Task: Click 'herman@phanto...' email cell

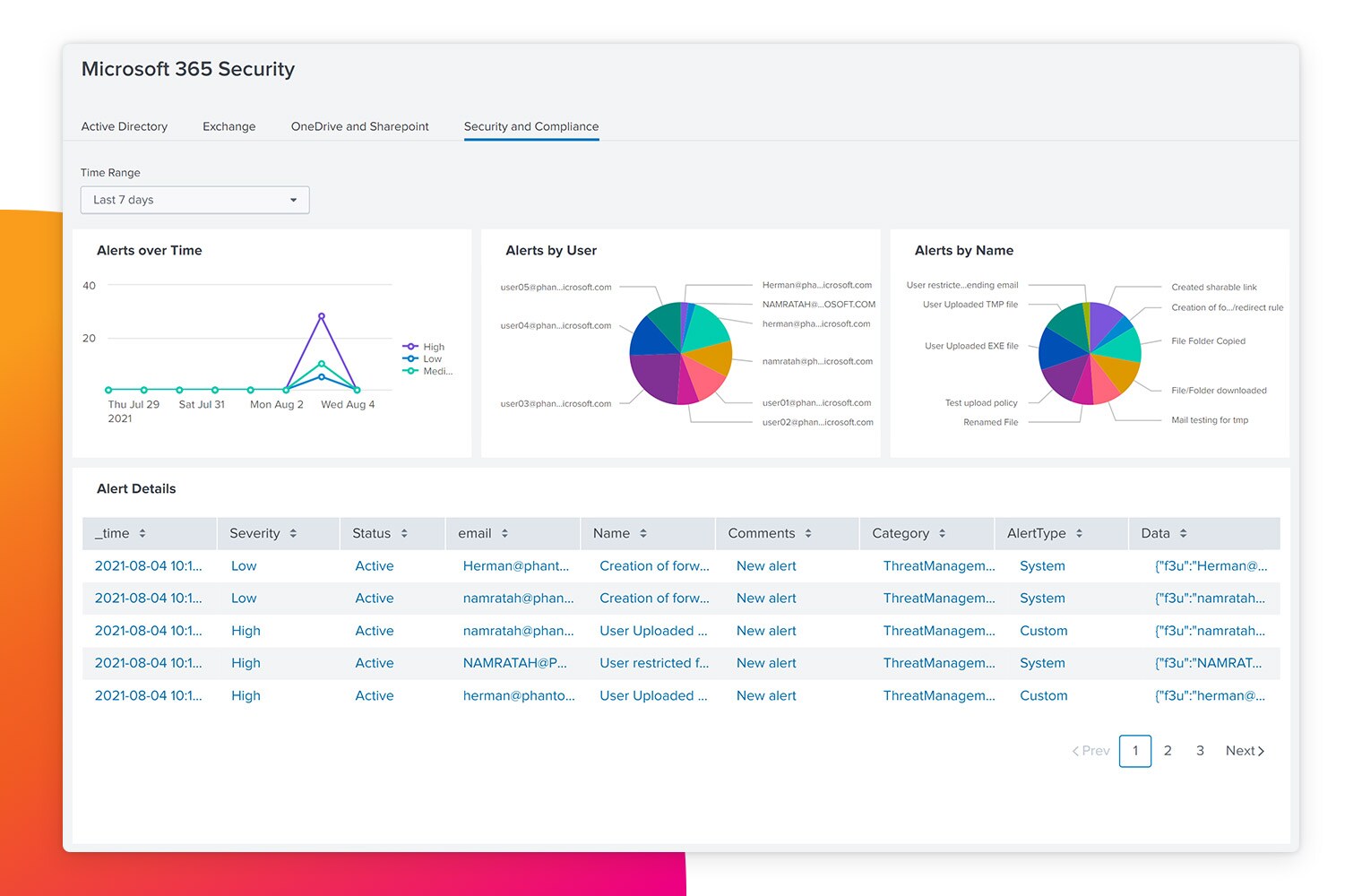Action: (519, 695)
